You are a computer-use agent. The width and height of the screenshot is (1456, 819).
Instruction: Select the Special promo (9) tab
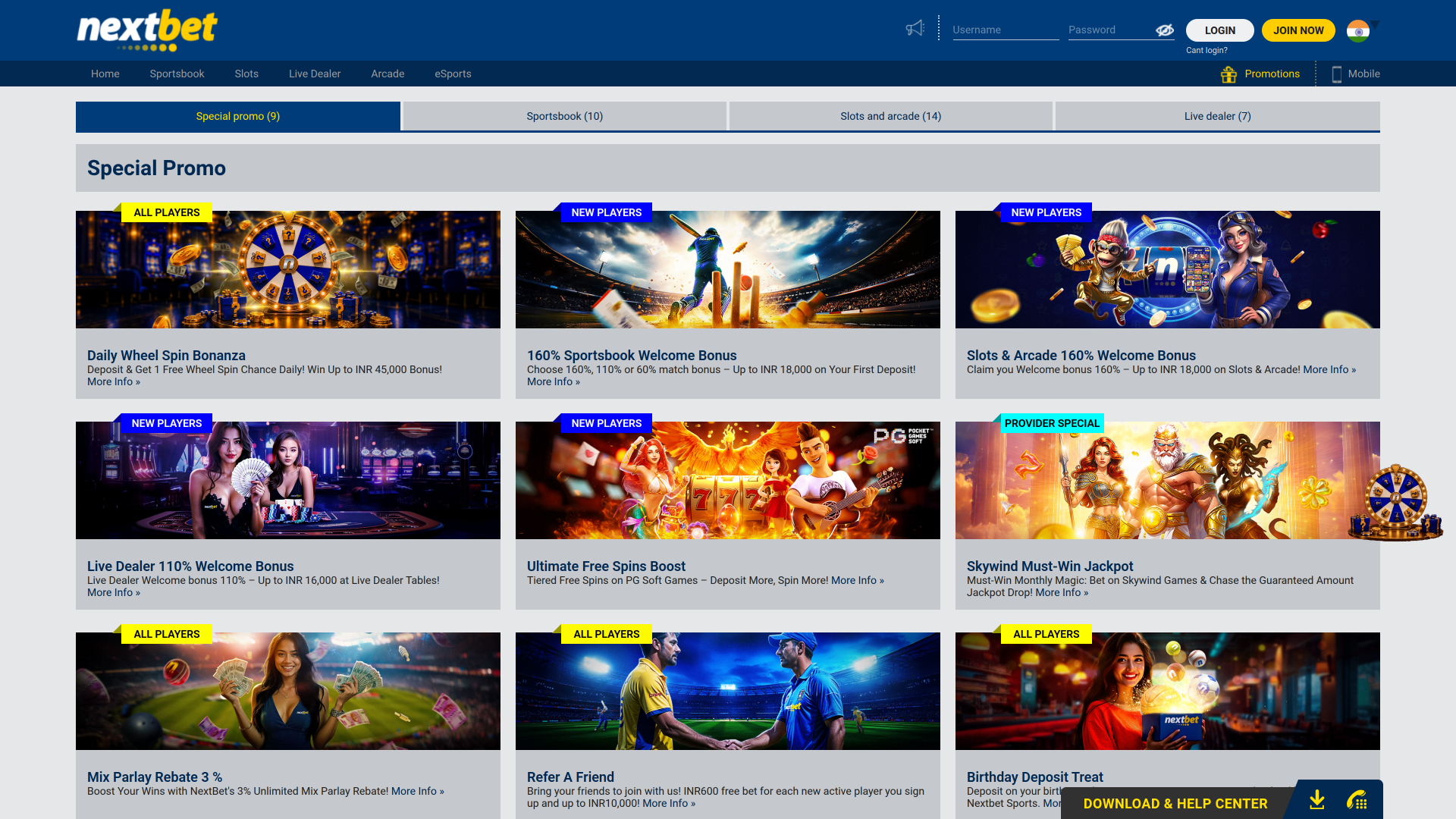point(238,116)
